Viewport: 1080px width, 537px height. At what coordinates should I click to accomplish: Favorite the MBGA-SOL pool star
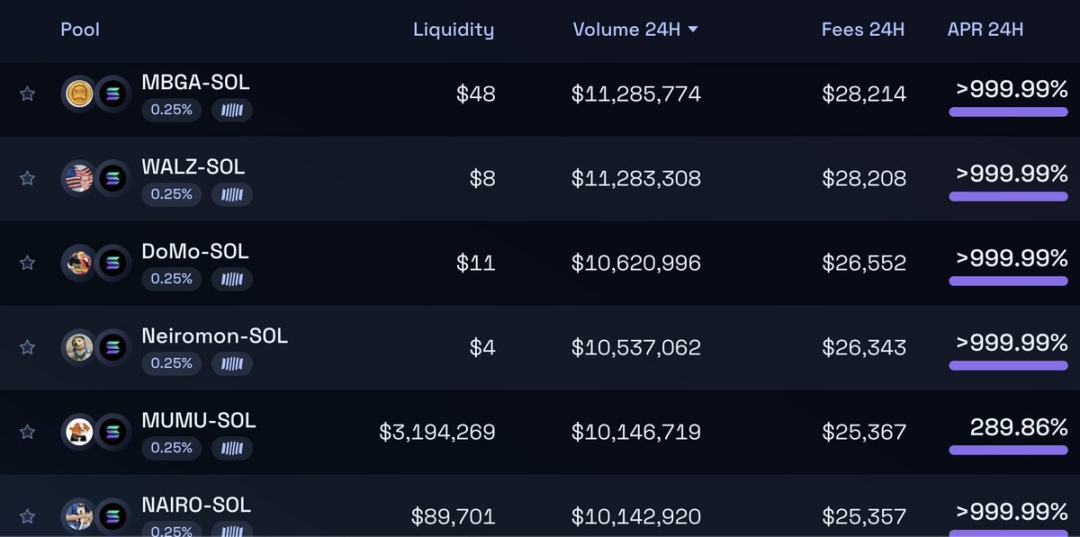tap(27, 94)
